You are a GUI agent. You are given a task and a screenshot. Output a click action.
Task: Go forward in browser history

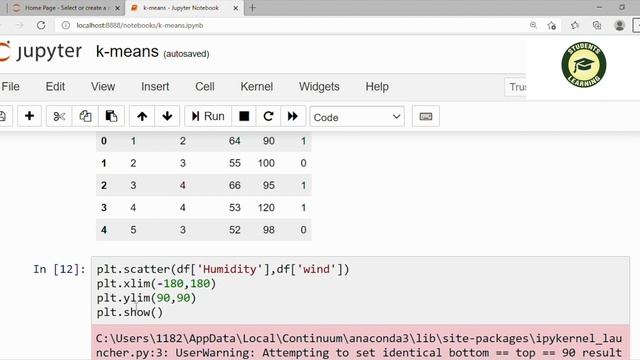pyautogui.click(x=20, y=25)
